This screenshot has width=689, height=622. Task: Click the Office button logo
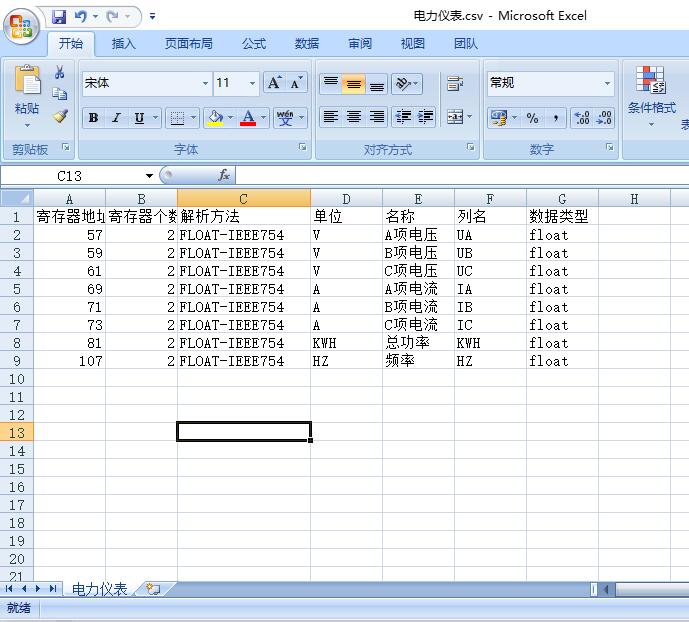(x=21, y=27)
